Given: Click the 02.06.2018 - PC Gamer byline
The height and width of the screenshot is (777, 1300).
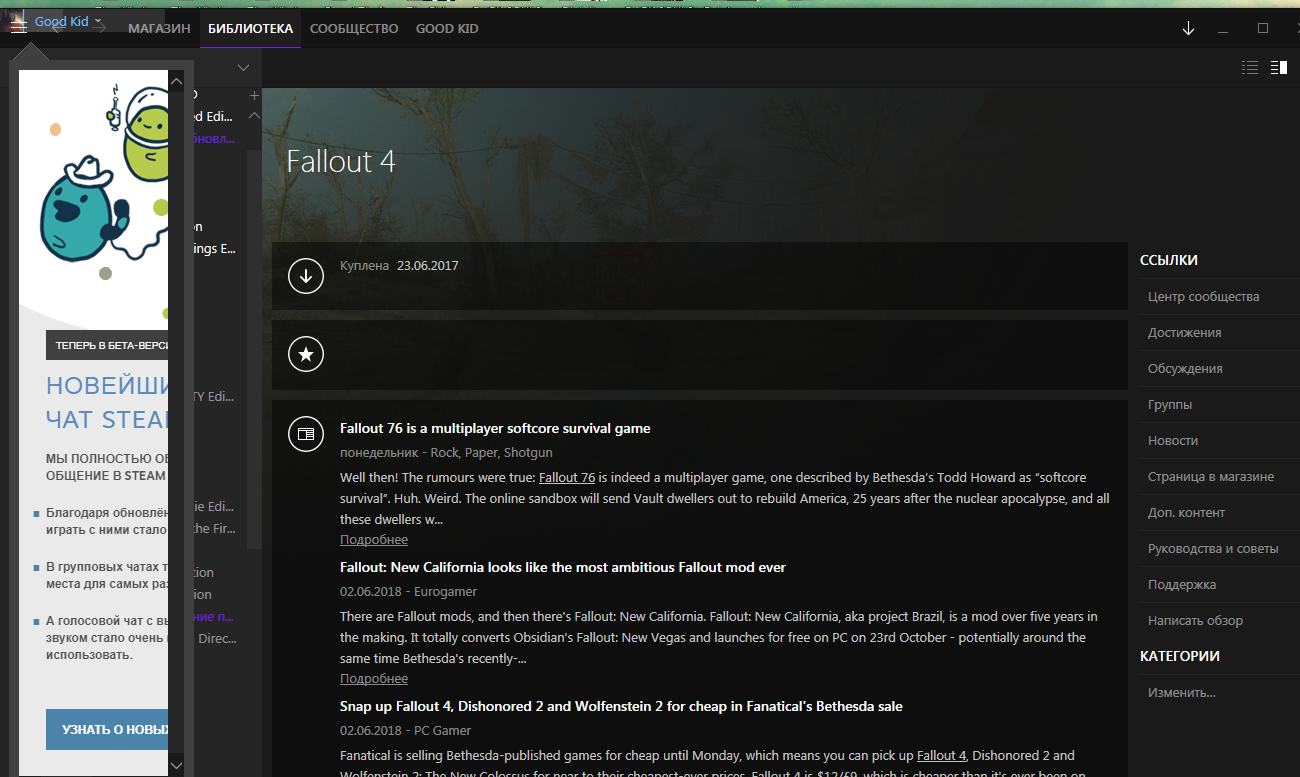Looking at the screenshot, I should [x=405, y=731].
